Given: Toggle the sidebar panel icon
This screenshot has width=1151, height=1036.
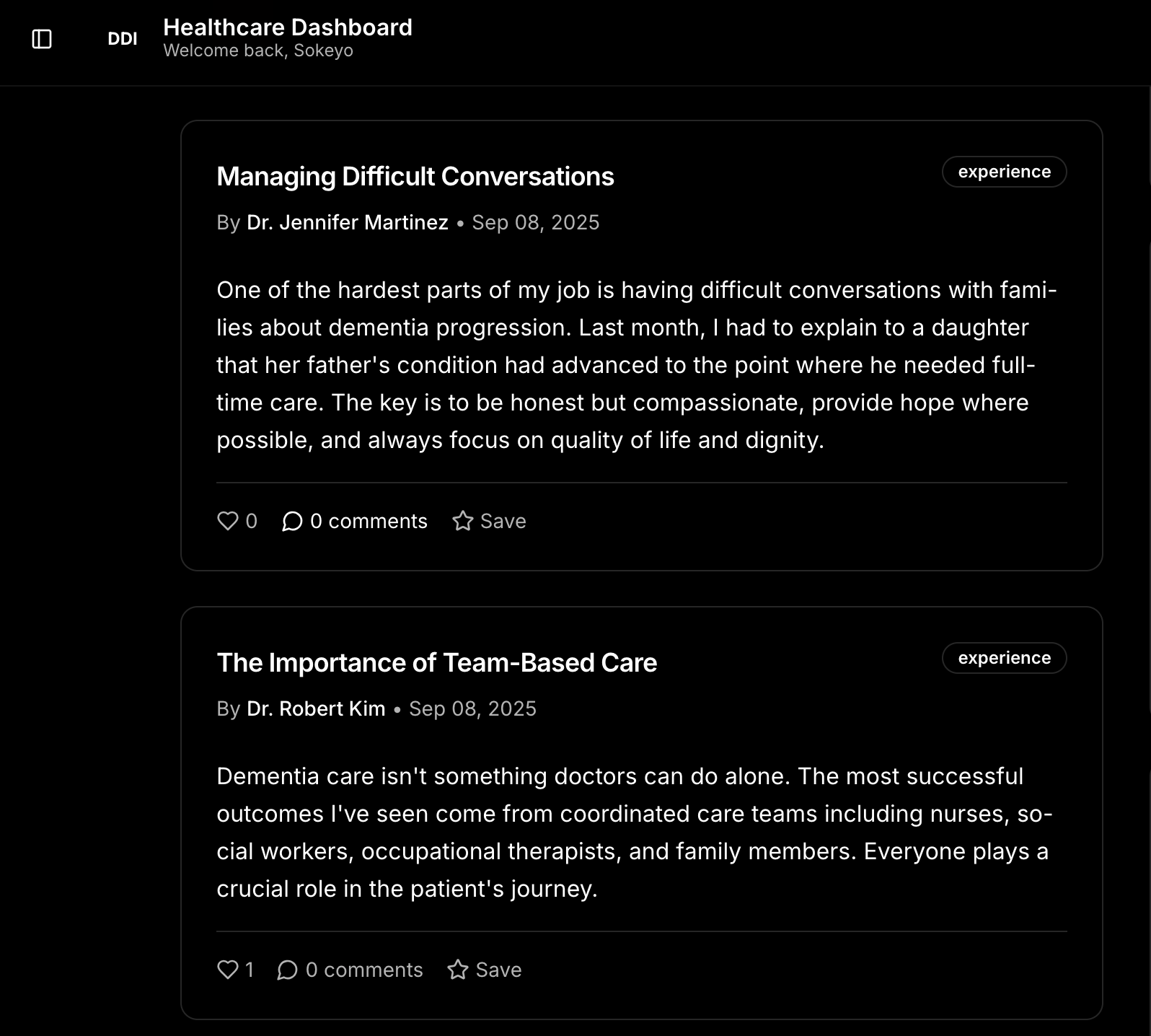Looking at the screenshot, I should 42,39.
